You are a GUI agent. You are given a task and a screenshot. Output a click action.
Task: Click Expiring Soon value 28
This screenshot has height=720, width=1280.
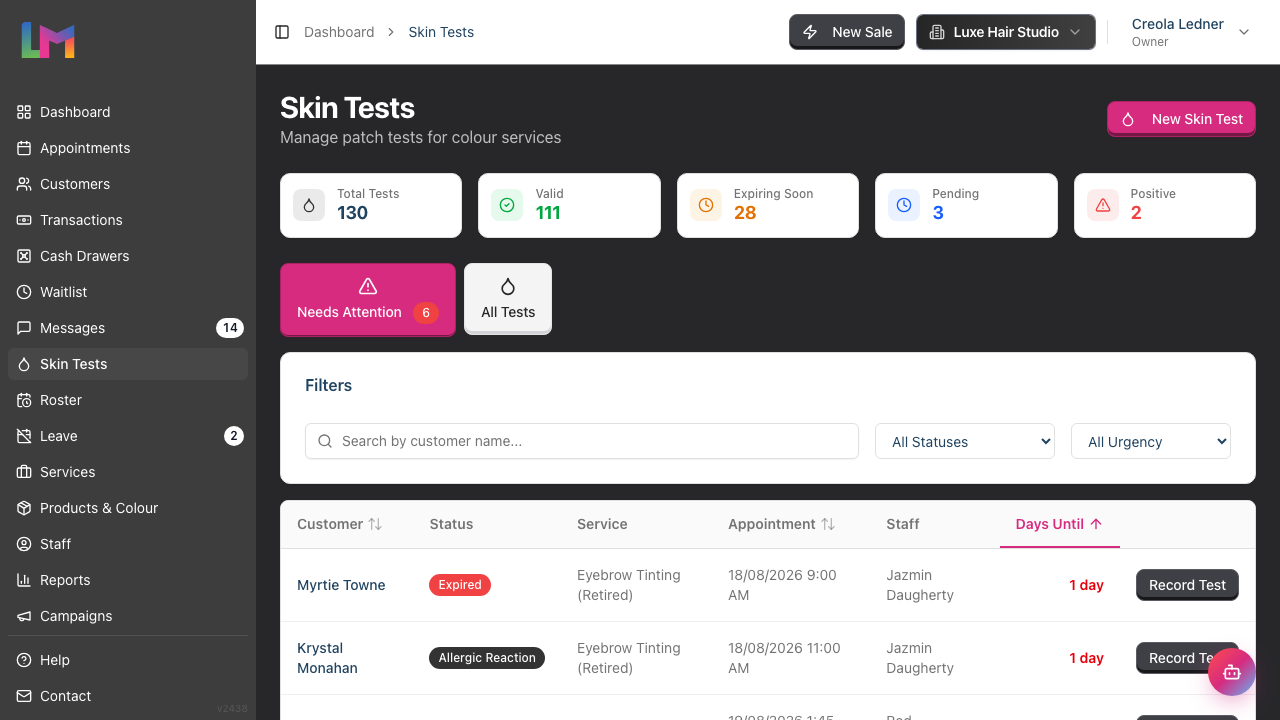745,213
